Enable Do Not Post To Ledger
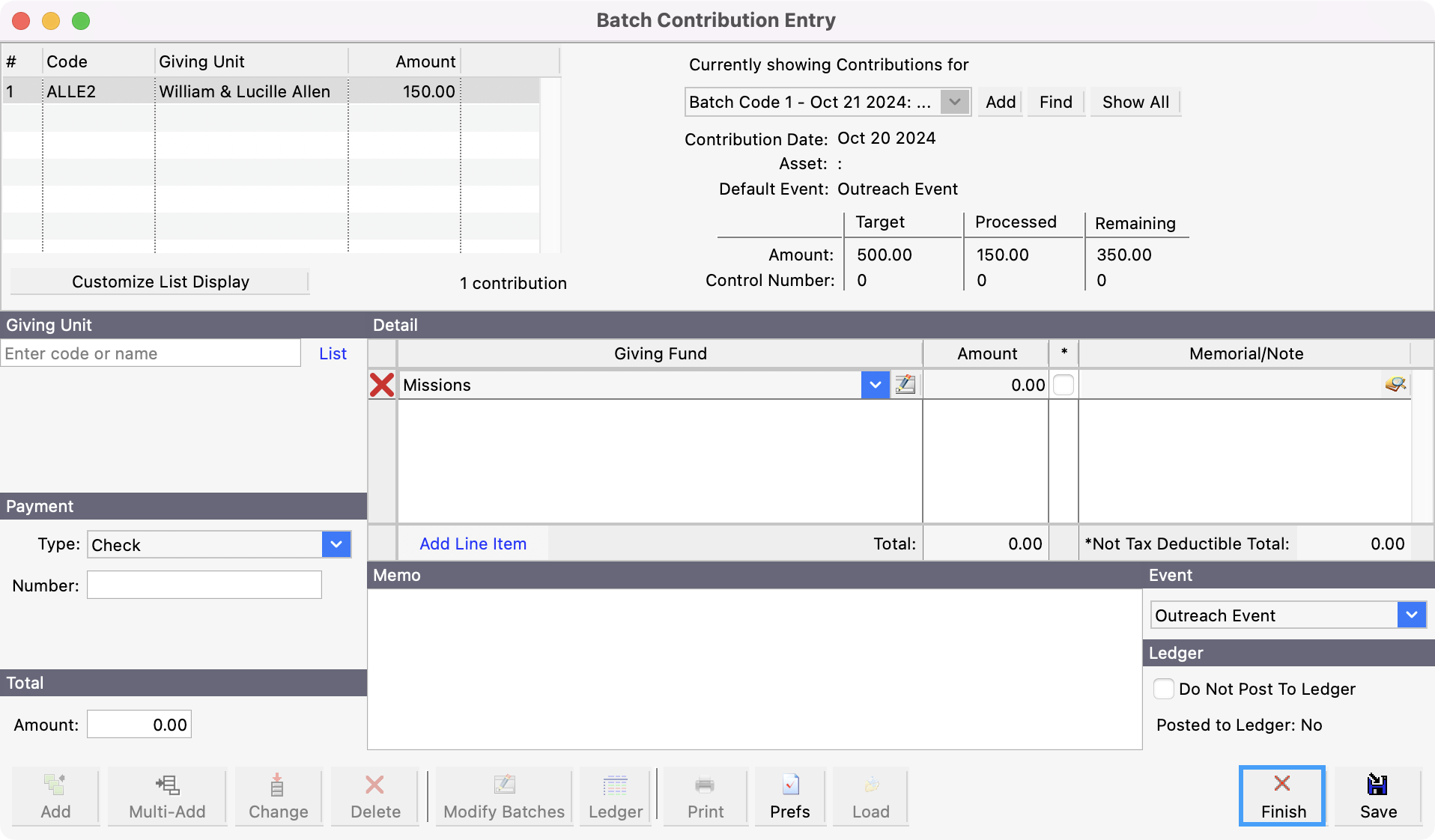The width and height of the screenshot is (1435, 840). pos(1164,689)
